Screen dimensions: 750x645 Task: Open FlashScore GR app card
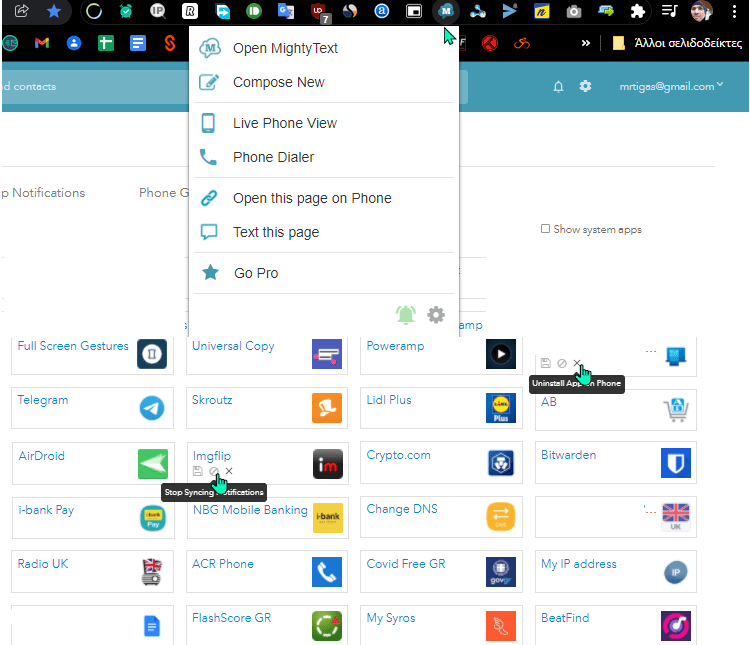(x=267, y=625)
